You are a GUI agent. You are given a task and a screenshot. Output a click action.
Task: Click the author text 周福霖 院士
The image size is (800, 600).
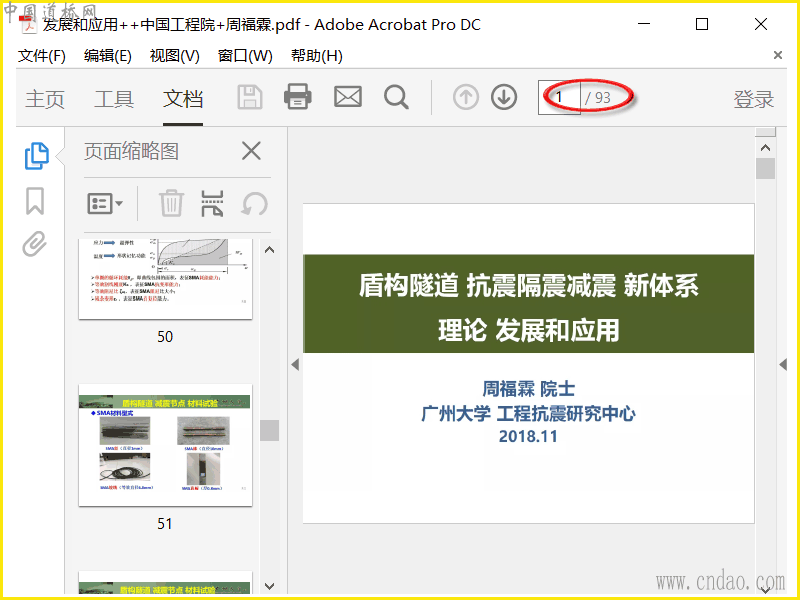pyautogui.click(x=529, y=389)
